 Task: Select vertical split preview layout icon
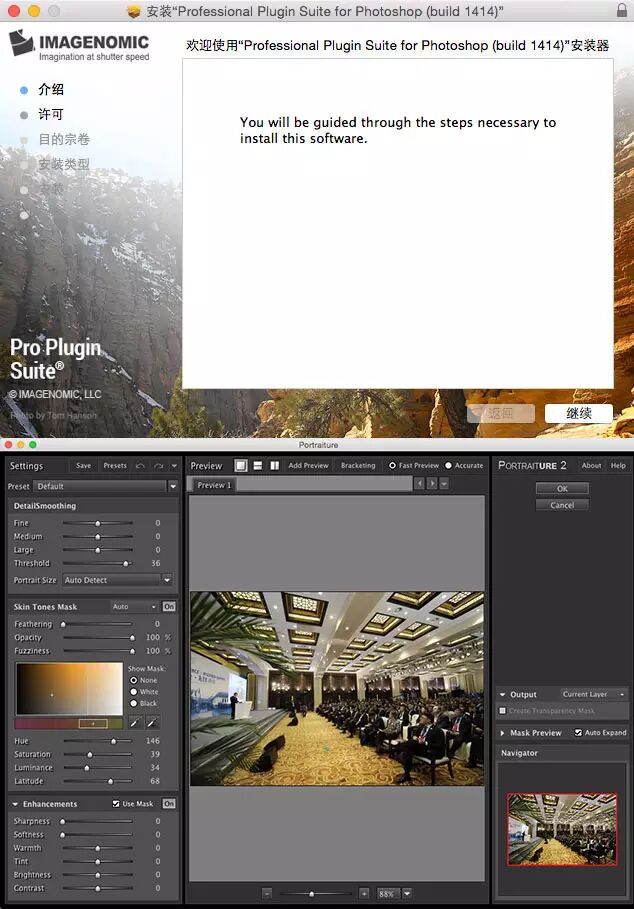(275, 466)
